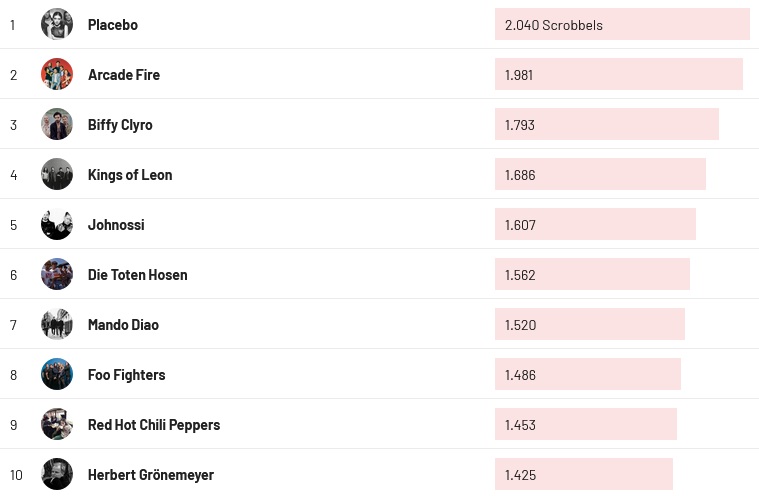Select the 1.425 scrobble bar

pyautogui.click(x=583, y=475)
